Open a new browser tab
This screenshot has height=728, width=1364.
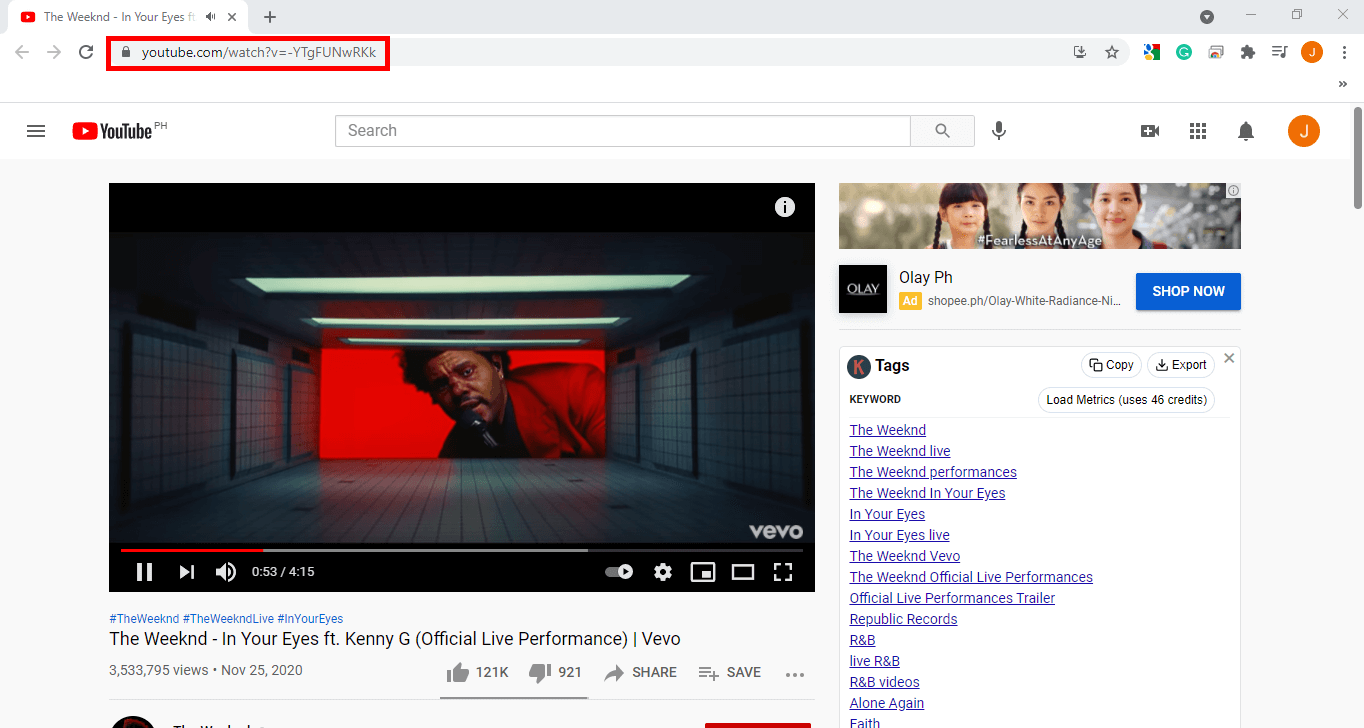tap(270, 17)
